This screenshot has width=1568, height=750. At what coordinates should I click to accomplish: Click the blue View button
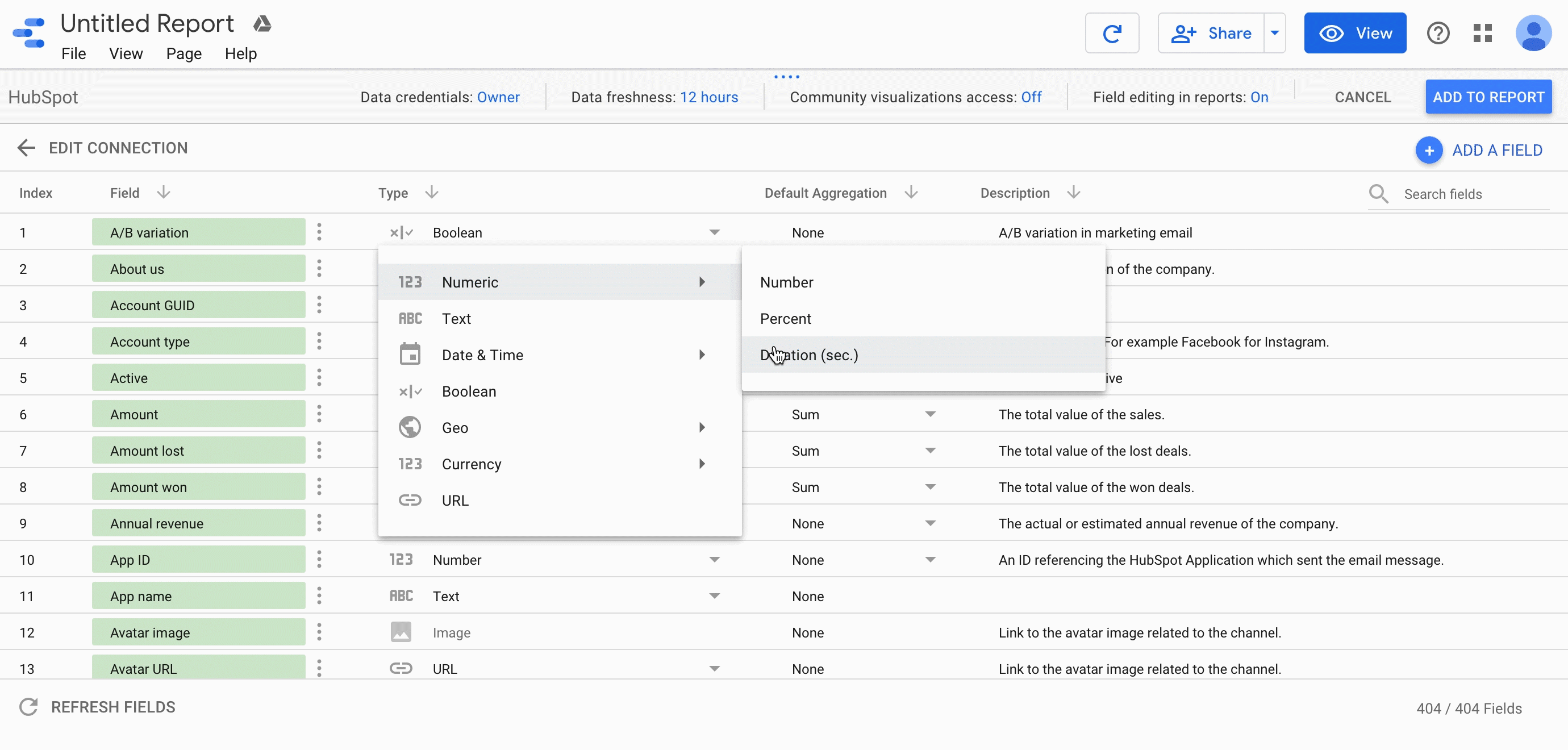[x=1355, y=33]
